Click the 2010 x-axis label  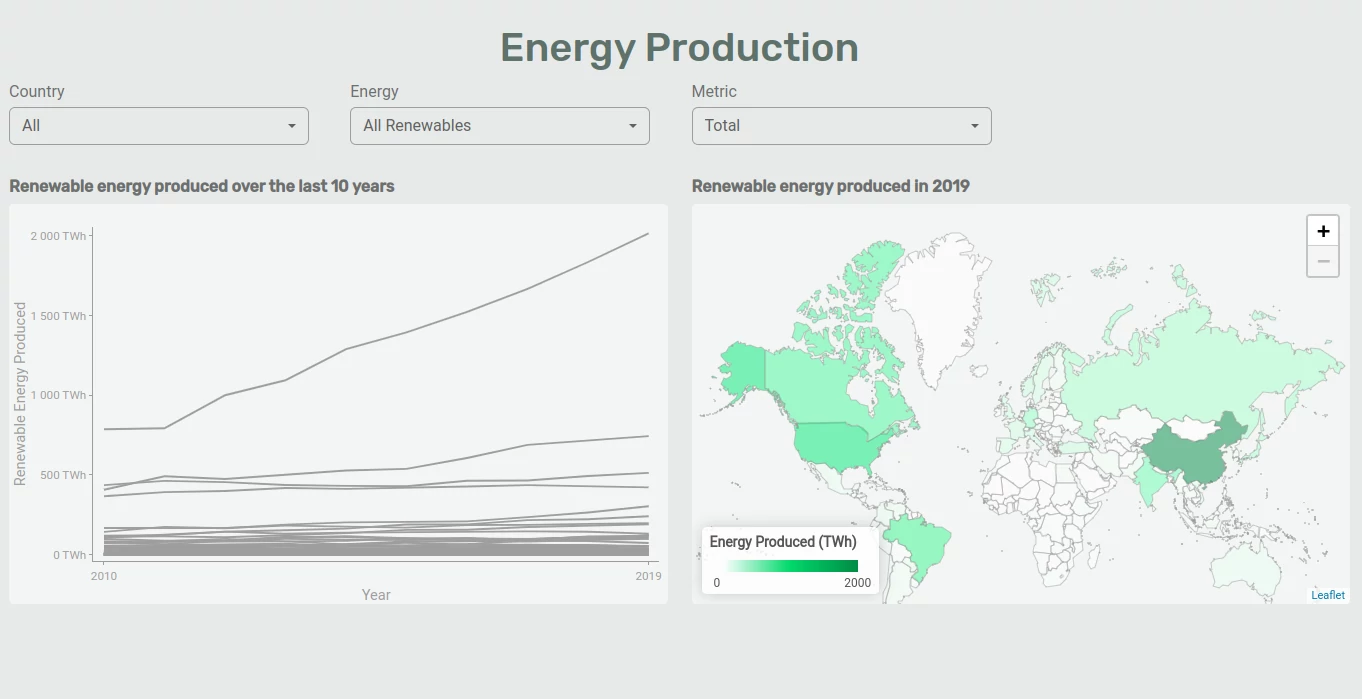pyautogui.click(x=103, y=576)
